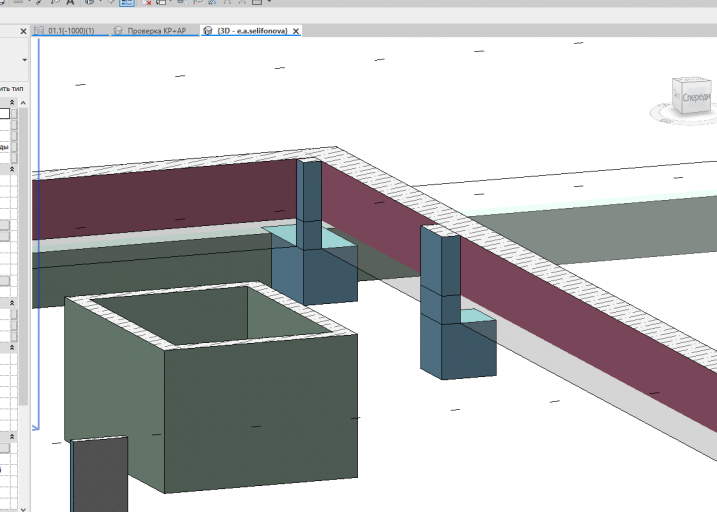The image size is (717, 512).
Task: Click the Properties scrollbar down arrow
Action: 23,508
